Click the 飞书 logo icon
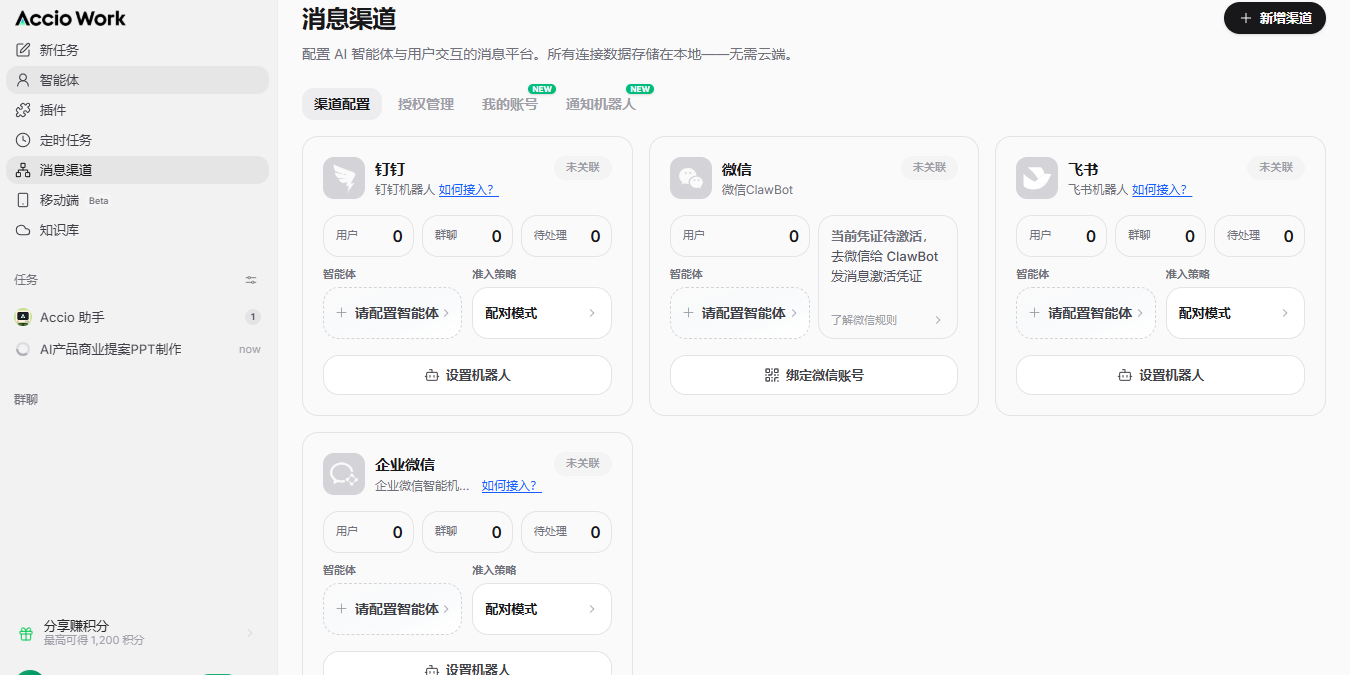1350x675 pixels. pyautogui.click(x=1037, y=178)
